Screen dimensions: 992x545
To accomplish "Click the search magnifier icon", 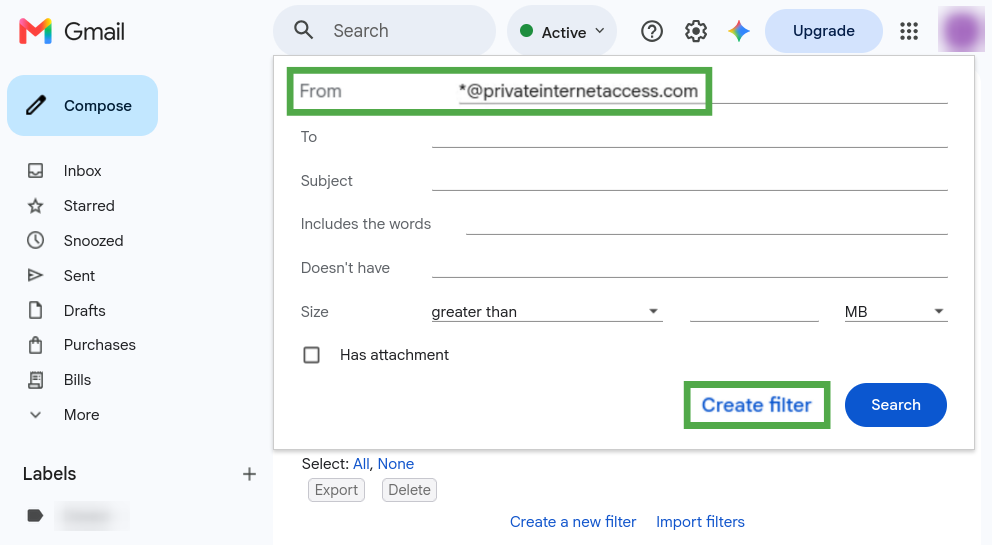I will tap(304, 30).
